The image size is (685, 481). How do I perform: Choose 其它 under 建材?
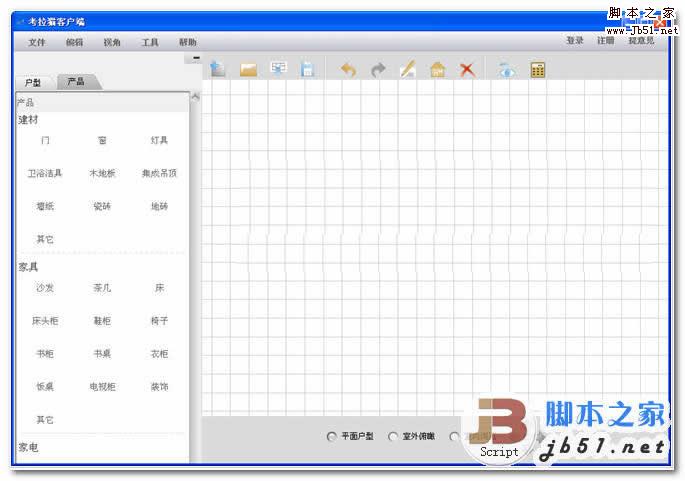point(45,239)
